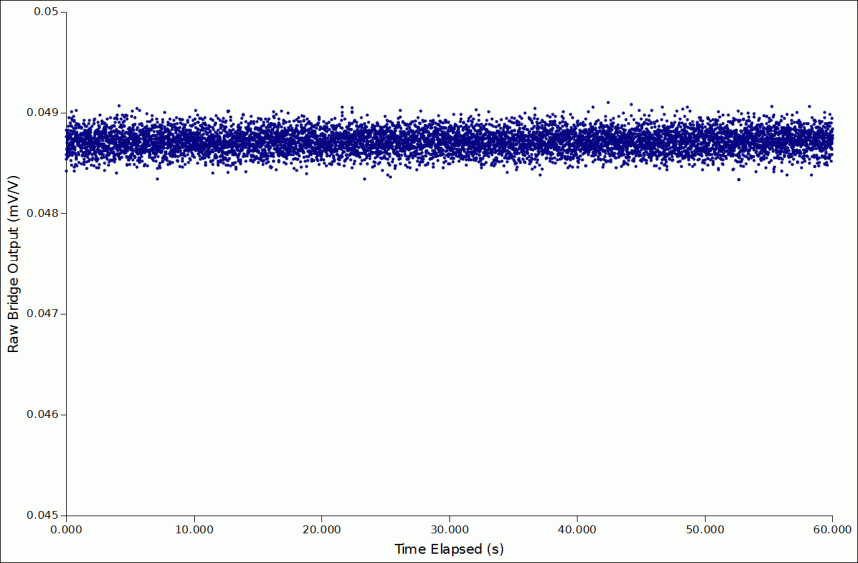Click the 20.000 x-axis tick label
The width and height of the screenshot is (858, 563).
[322, 530]
